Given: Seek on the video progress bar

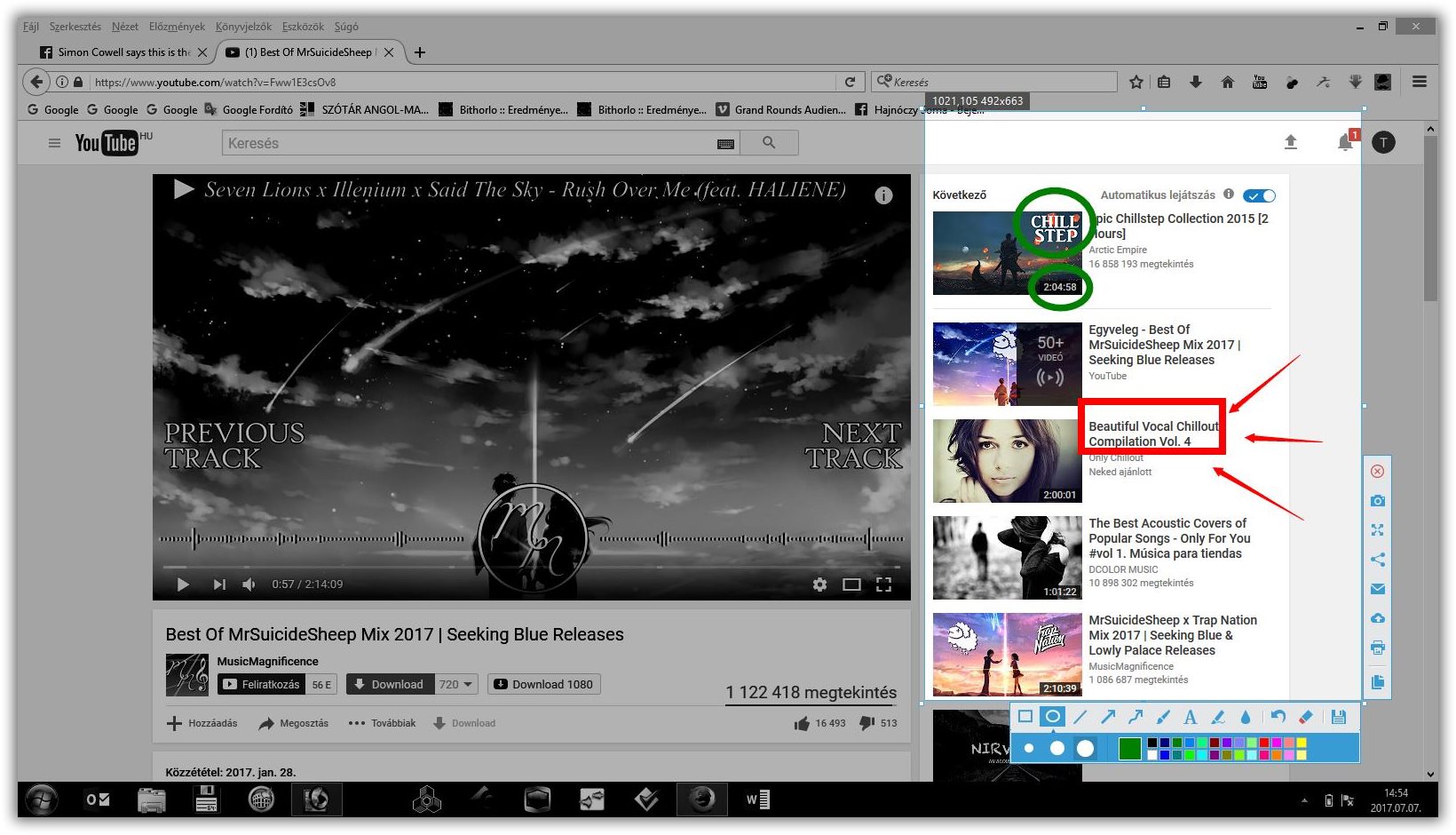Looking at the screenshot, I should (531, 566).
